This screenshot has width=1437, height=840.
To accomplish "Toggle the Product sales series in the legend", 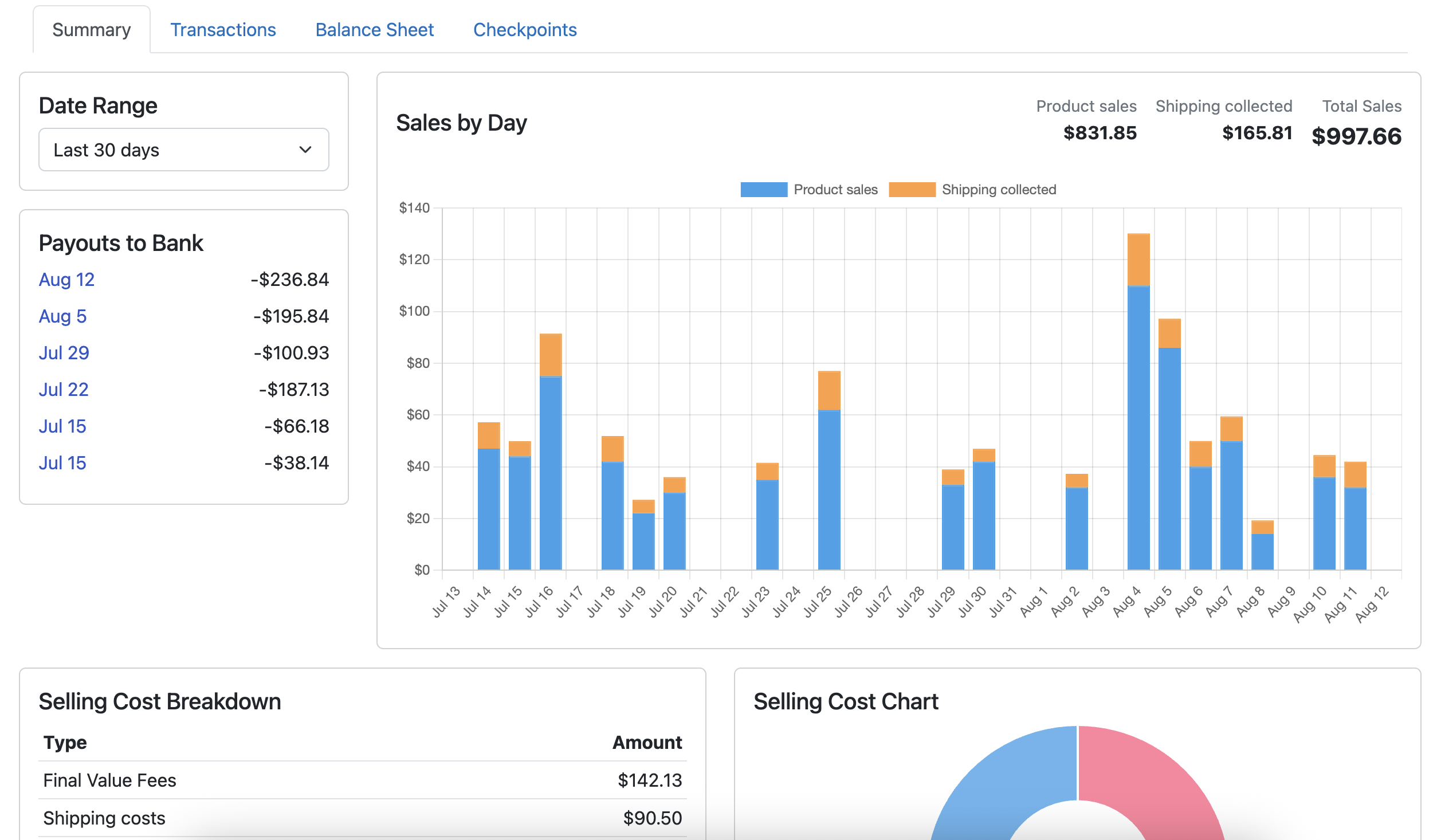I will (834, 189).
